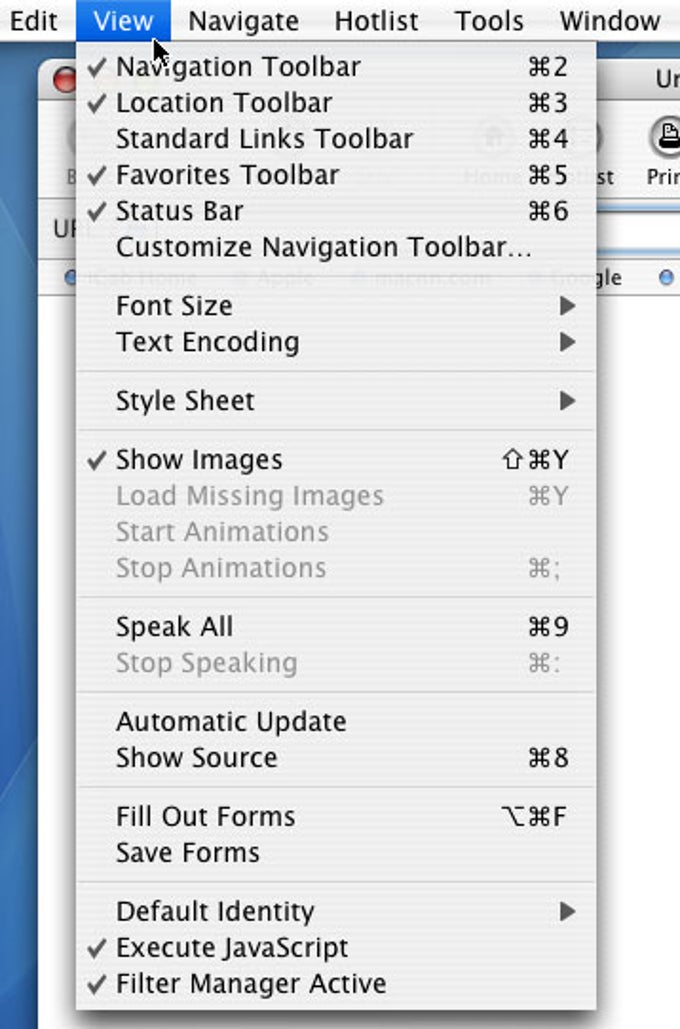Open the Navigate menu

click(x=244, y=21)
